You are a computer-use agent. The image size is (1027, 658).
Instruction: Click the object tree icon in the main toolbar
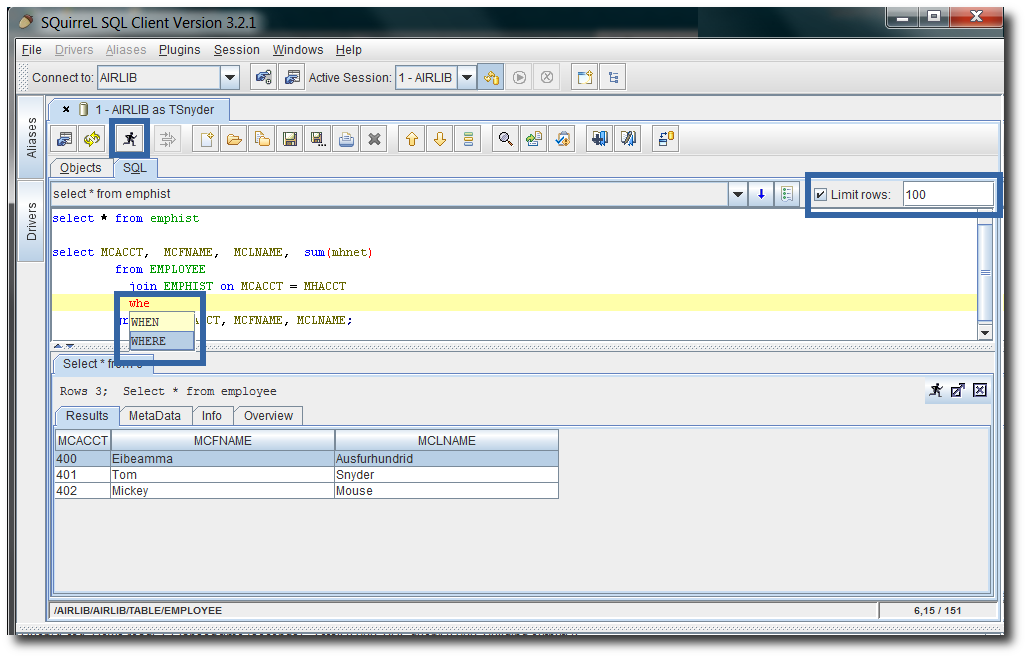613,77
